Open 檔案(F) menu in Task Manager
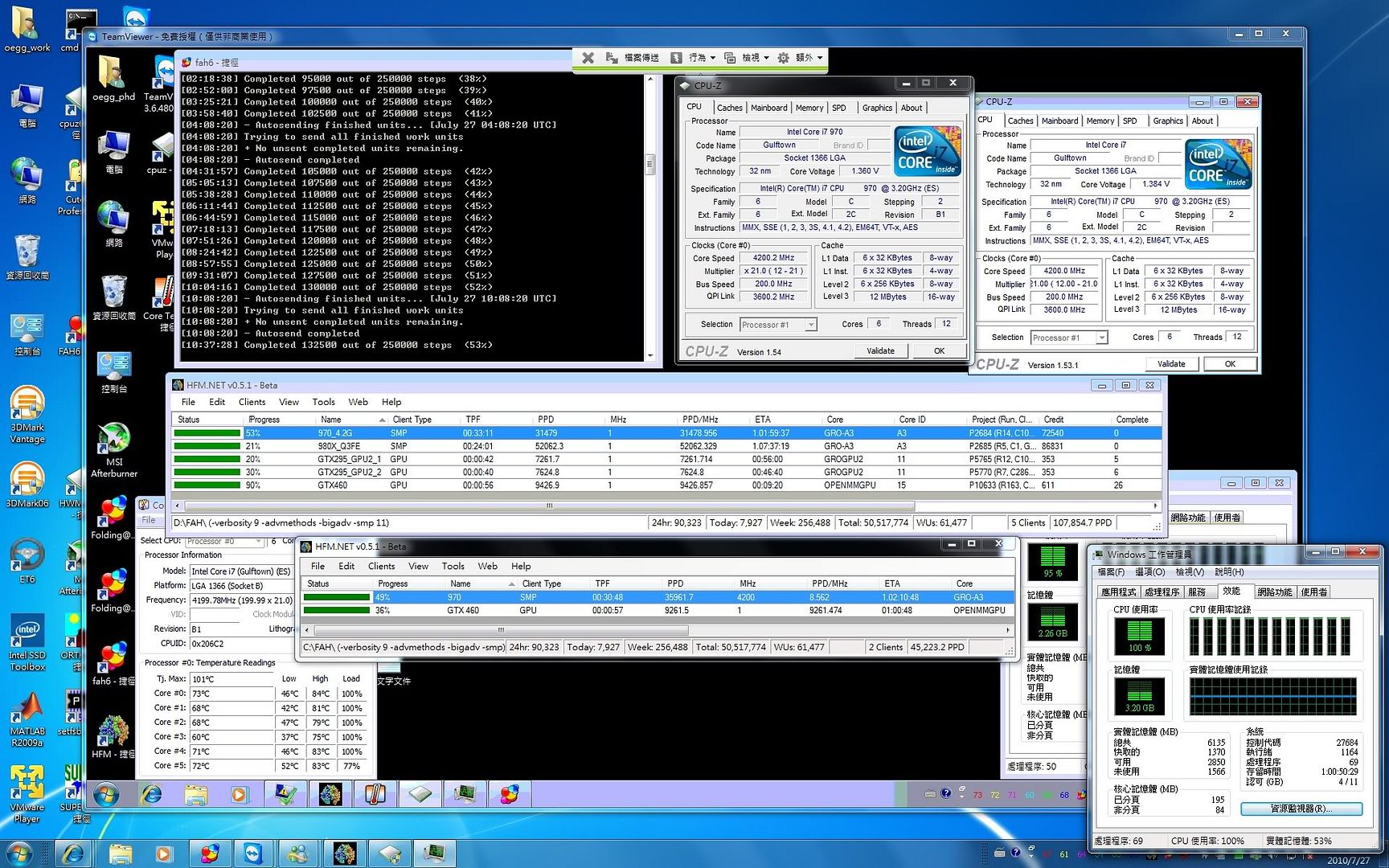 tap(1111, 571)
